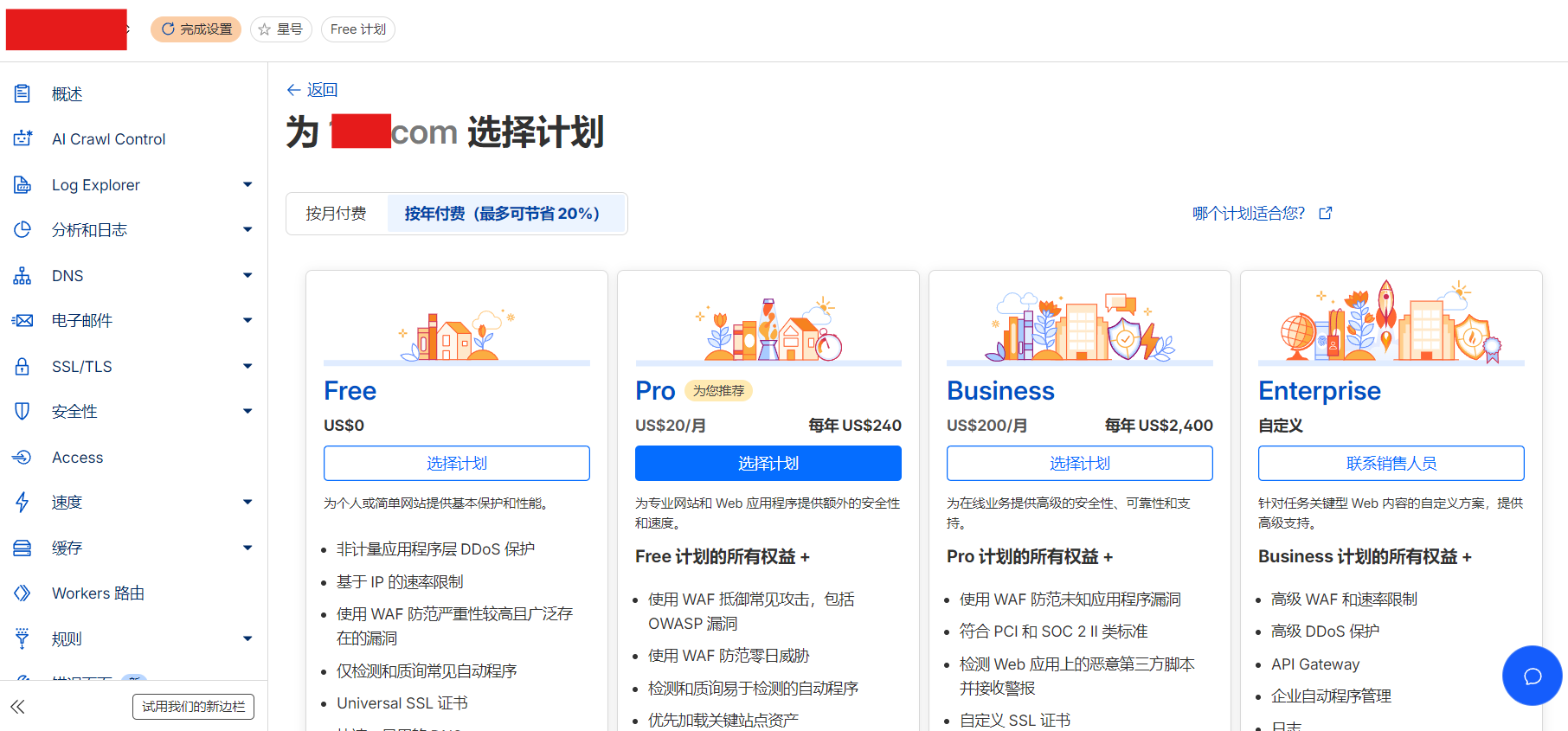Open the Access sidebar item
Image resolution: width=1568 pixels, height=731 pixels.
pyautogui.click(x=77, y=458)
